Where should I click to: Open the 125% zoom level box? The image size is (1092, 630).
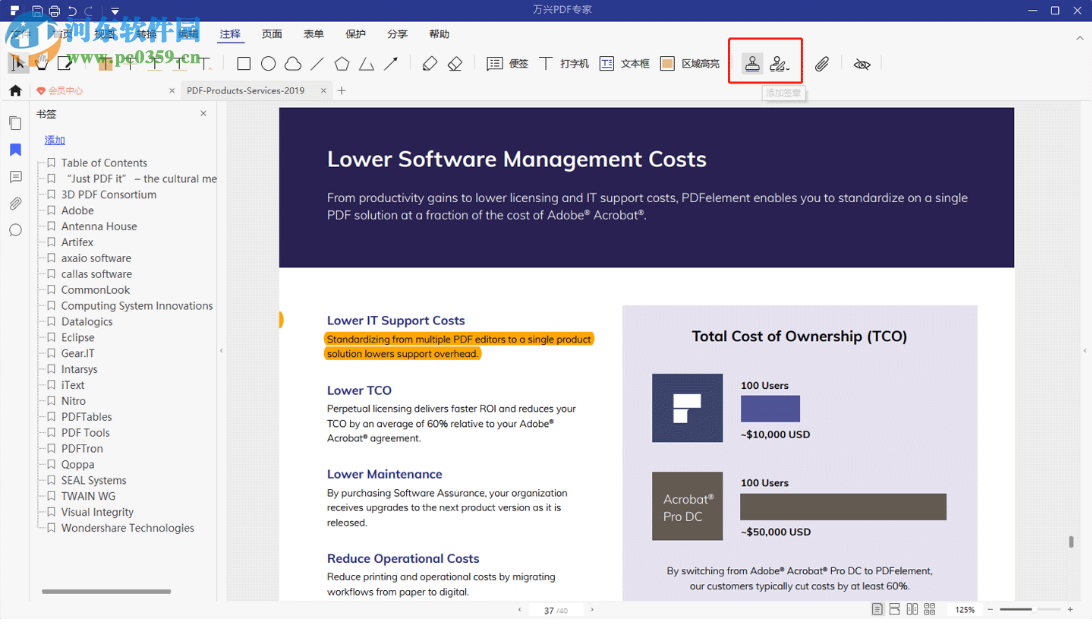coord(964,609)
